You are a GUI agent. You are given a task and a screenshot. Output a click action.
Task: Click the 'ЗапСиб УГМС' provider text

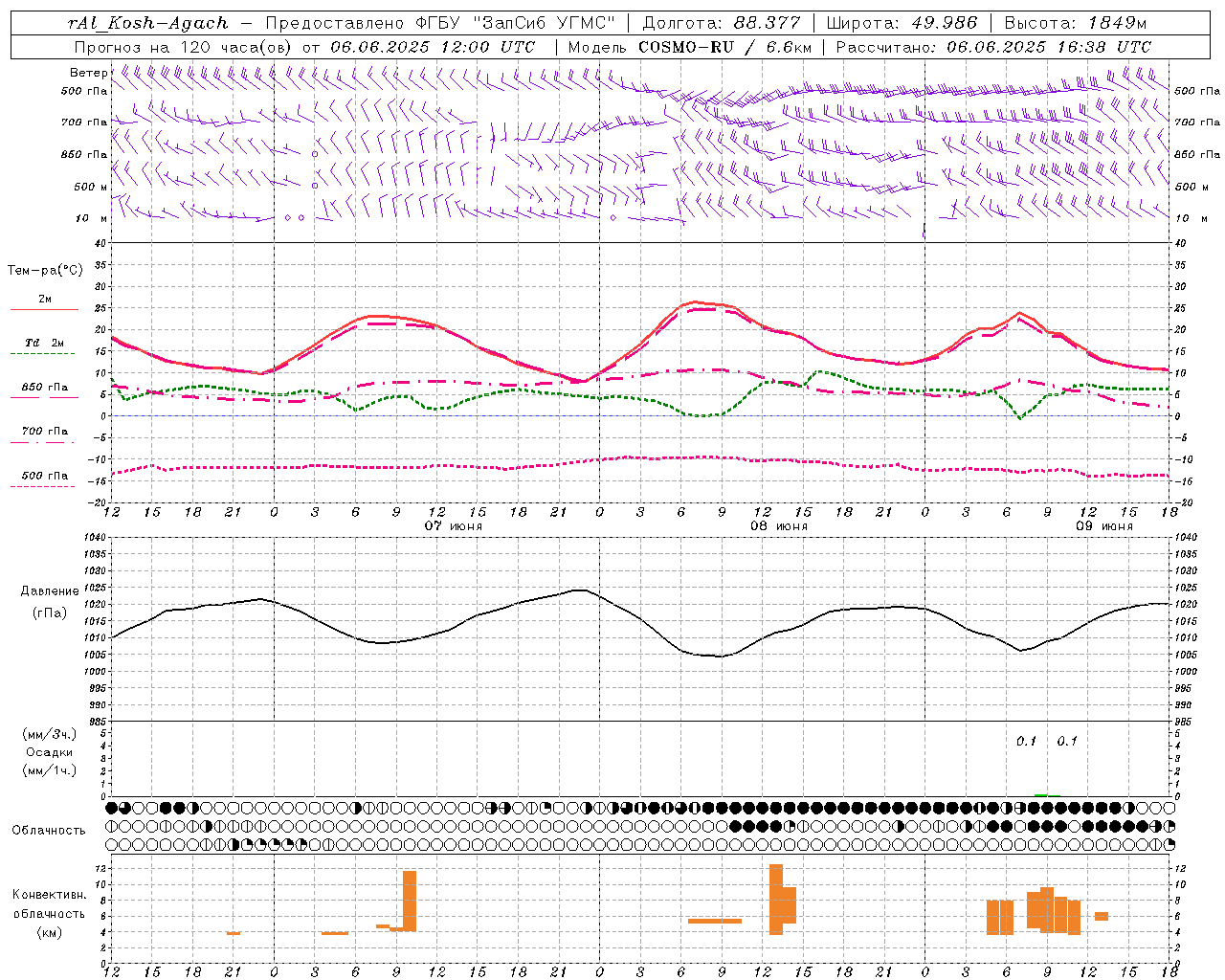point(546,23)
